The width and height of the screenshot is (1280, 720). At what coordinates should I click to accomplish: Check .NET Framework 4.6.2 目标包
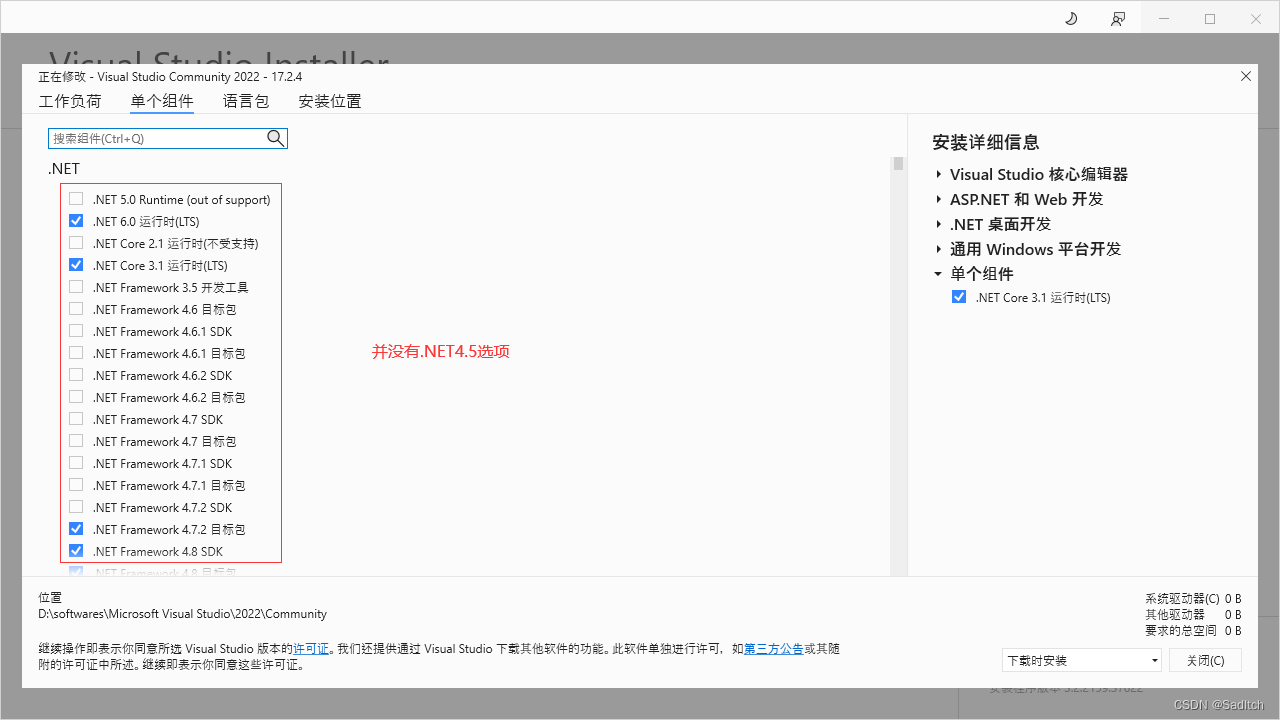[x=76, y=397]
